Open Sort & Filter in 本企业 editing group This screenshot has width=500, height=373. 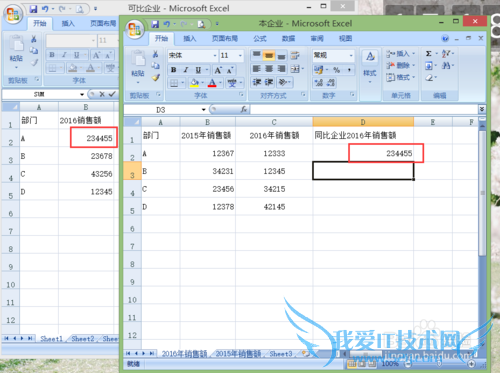pyautogui.click(x=446, y=54)
